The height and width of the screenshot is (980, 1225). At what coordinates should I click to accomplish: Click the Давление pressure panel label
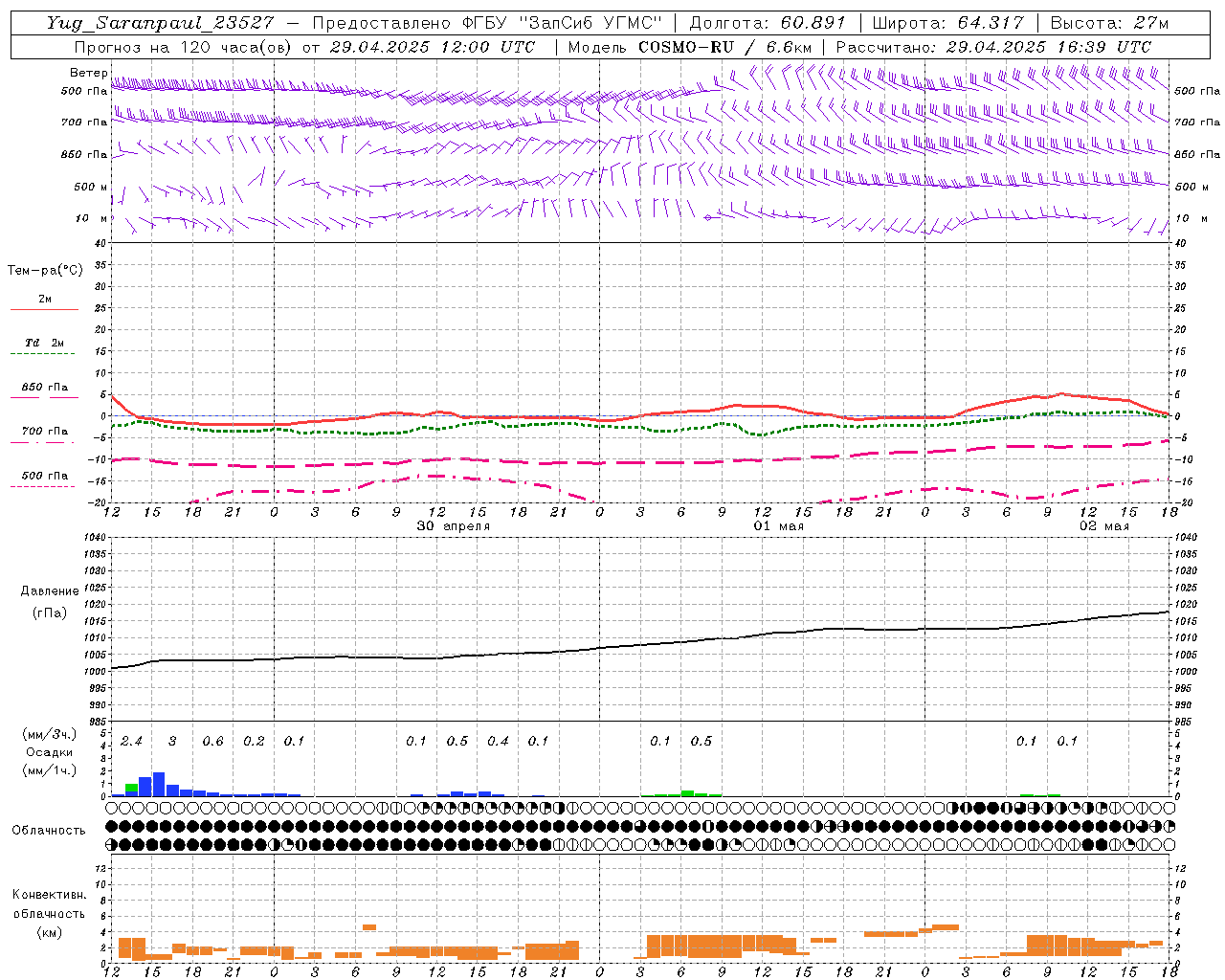click(50, 591)
